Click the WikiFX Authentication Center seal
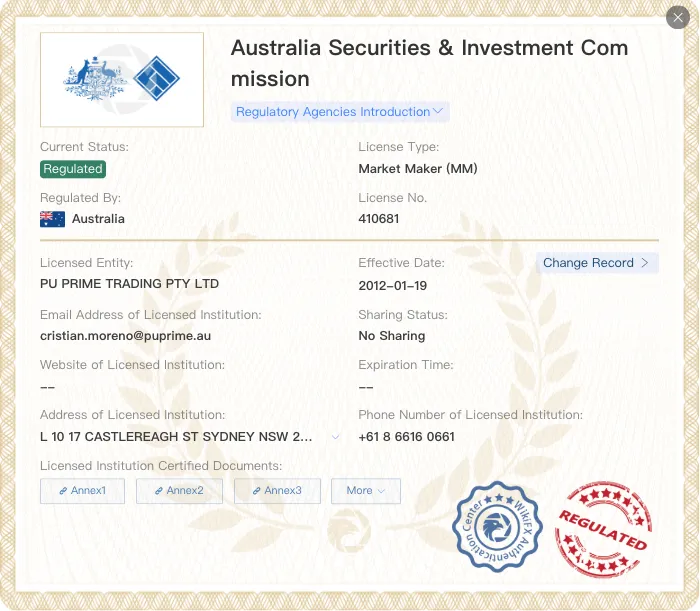 click(497, 527)
